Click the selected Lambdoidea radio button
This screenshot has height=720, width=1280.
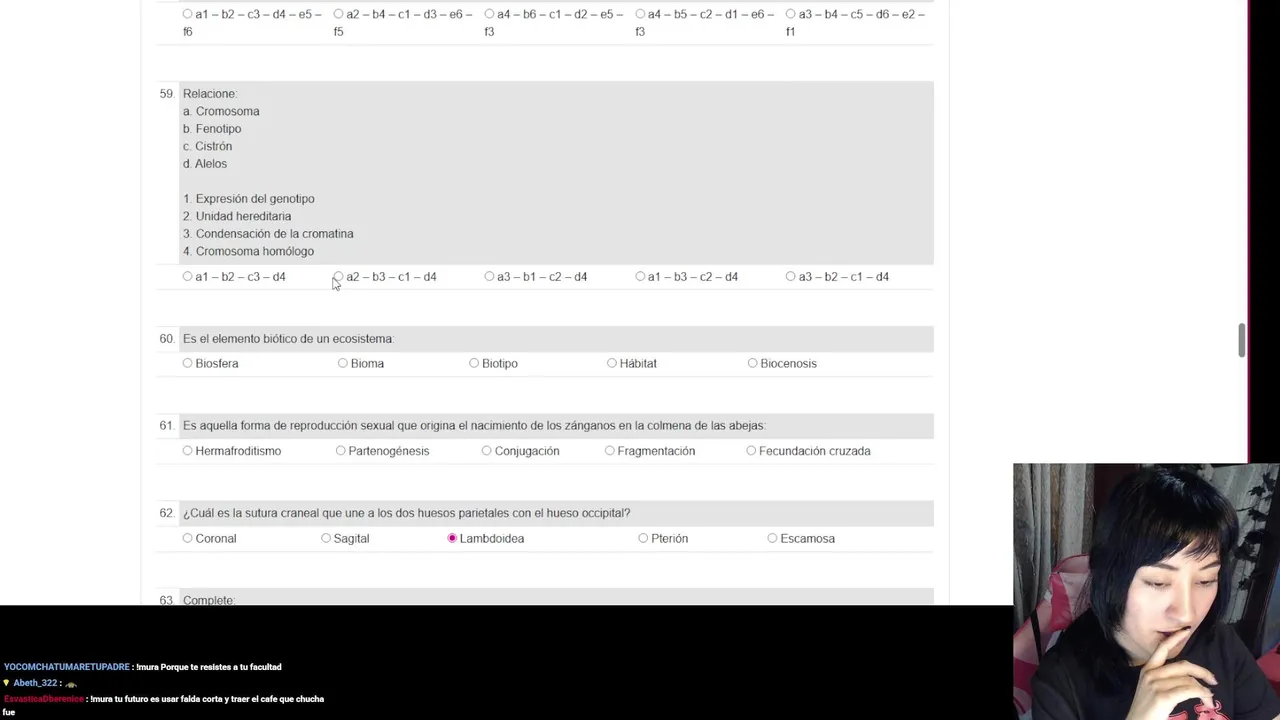(452, 538)
